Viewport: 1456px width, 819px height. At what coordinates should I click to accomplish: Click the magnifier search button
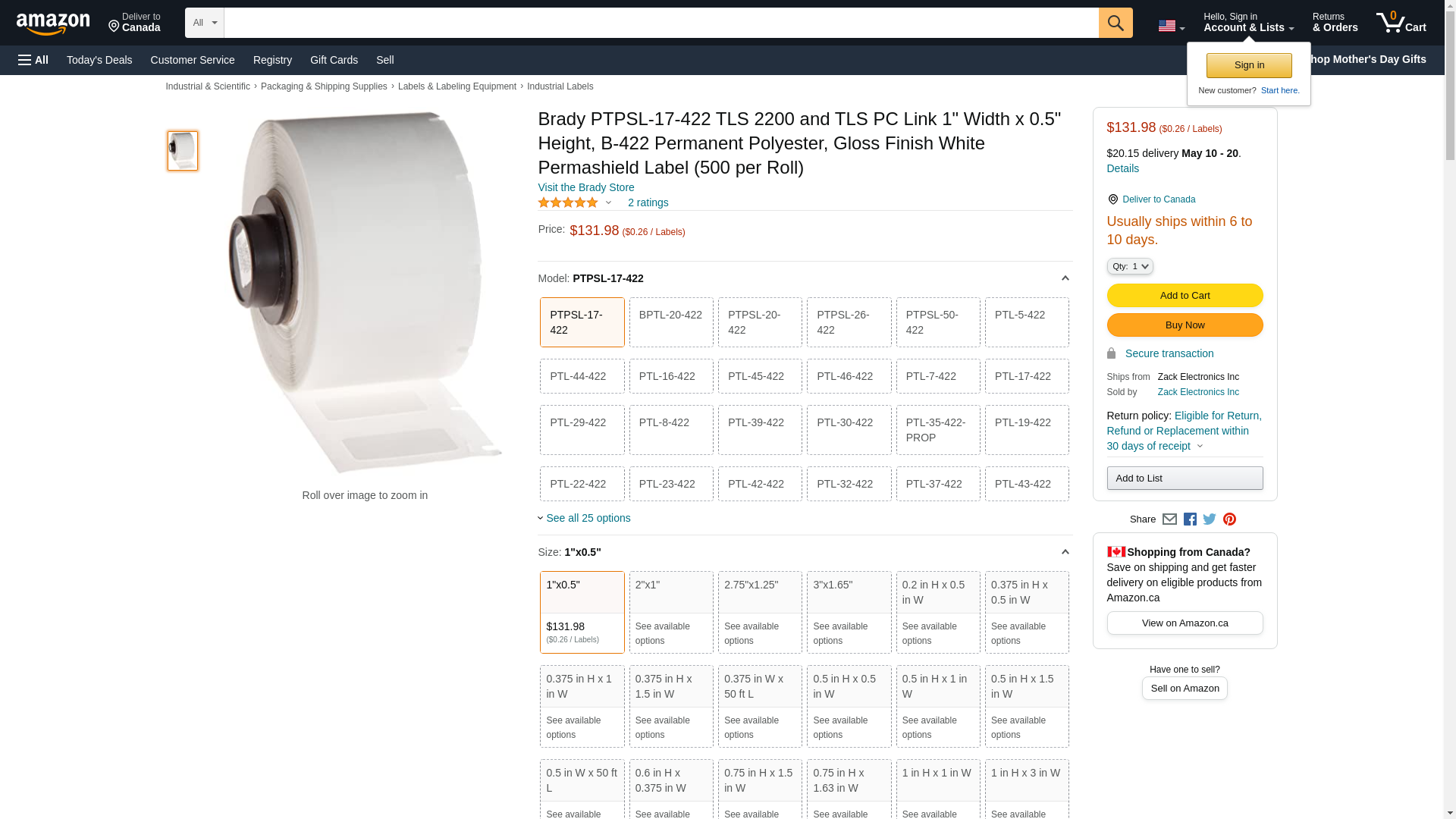pyautogui.click(x=1116, y=23)
